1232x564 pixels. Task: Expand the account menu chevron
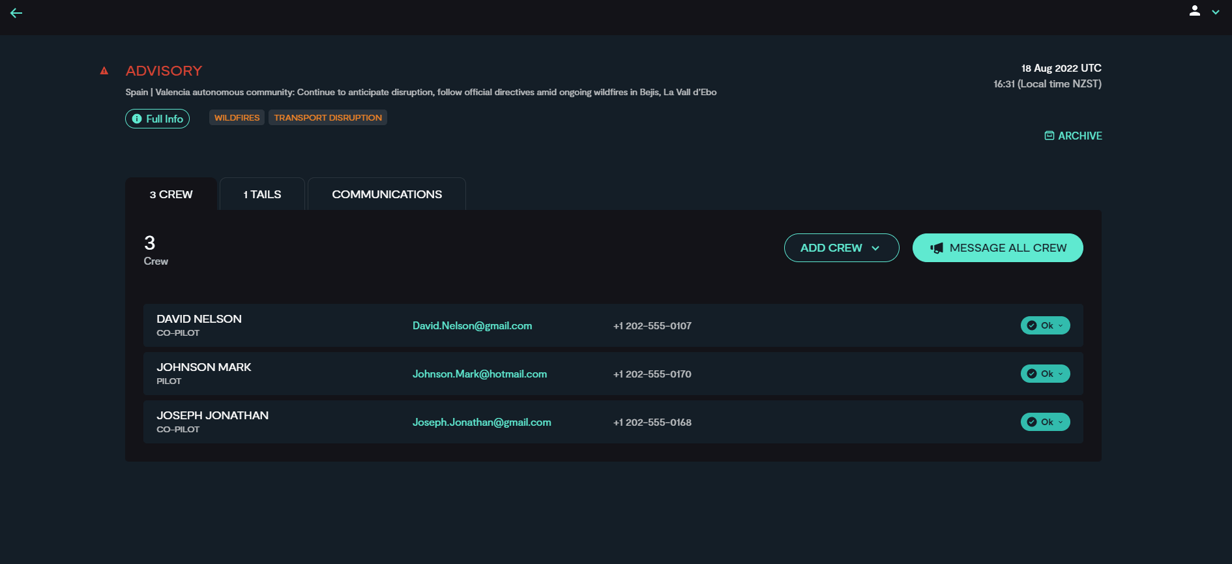[1216, 12]
